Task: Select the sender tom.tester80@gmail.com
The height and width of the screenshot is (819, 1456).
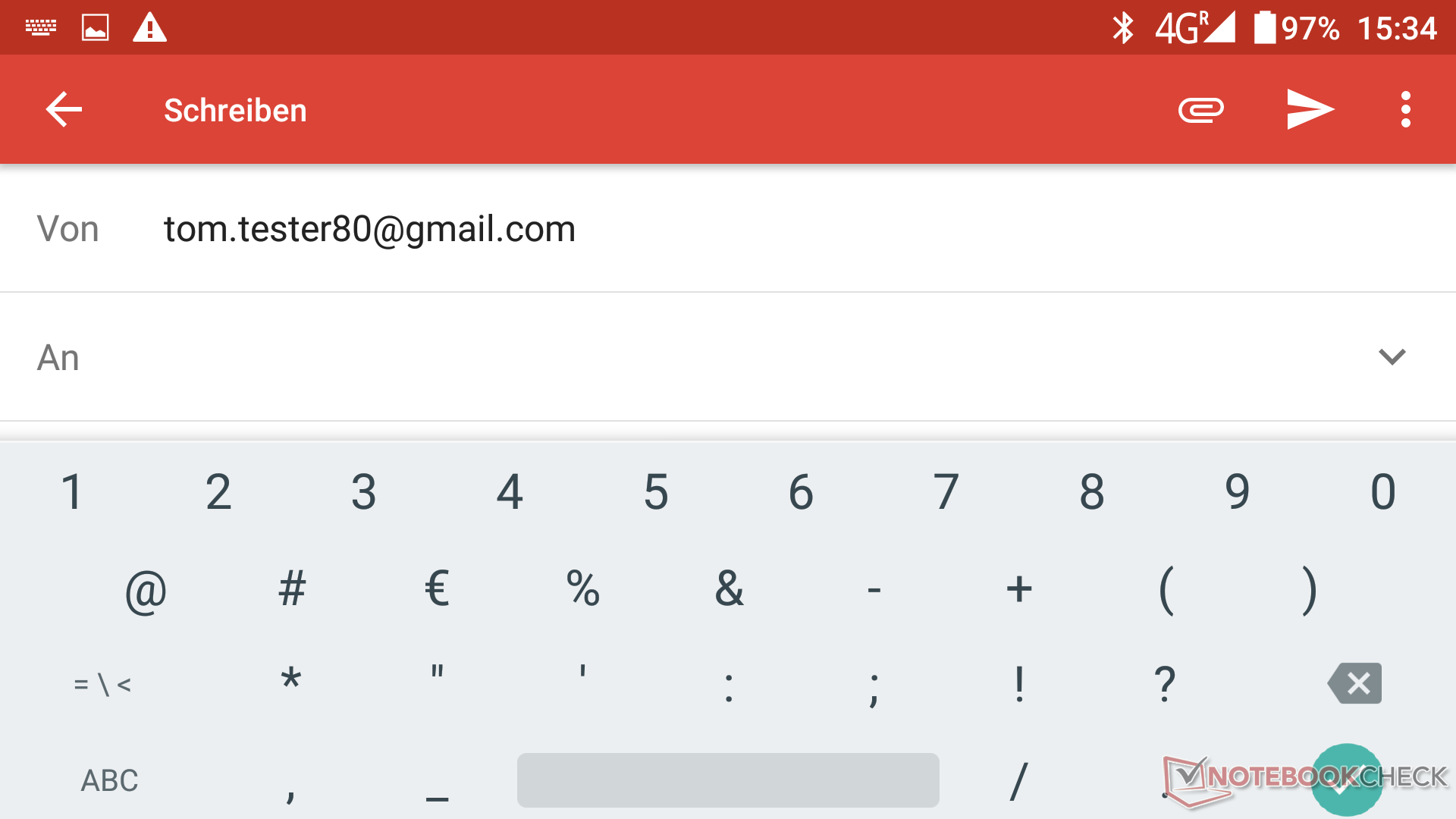Action: click(x=369, y=228)
